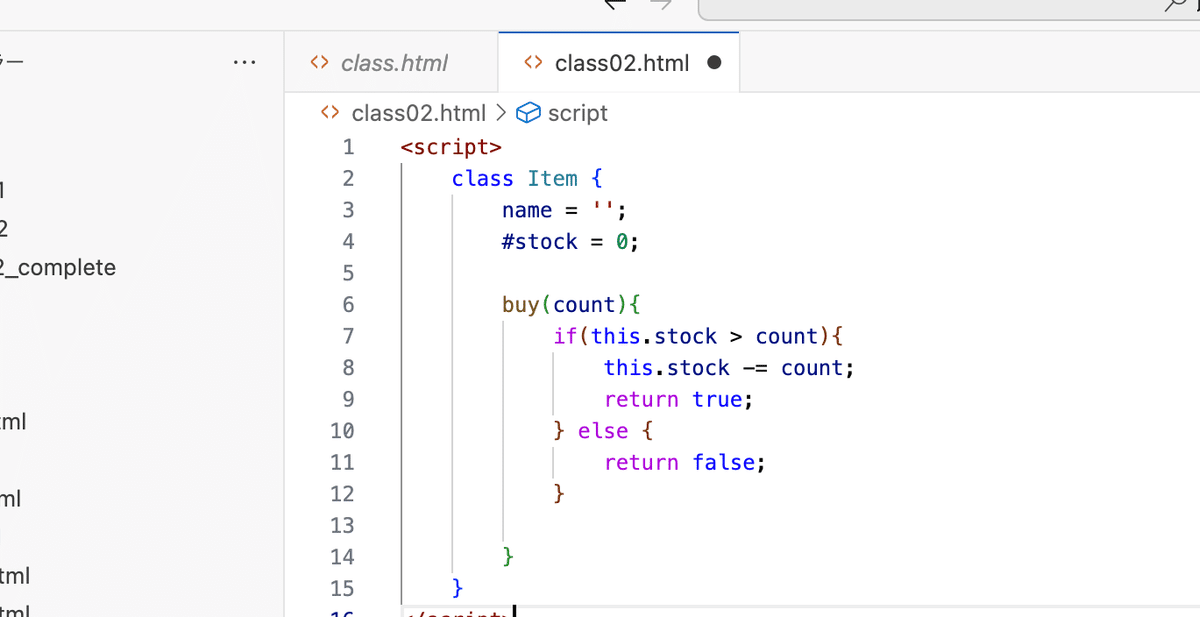Screen dimensions: 1200x617
Task: Select the class02.html tab
Action: point(622,62)
